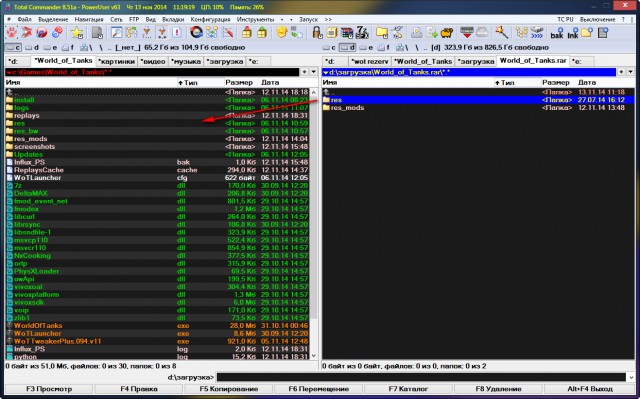Viewport: 640px width, 399px height.
Task: Open the Инструменты menu
Action: click(256, 19)
